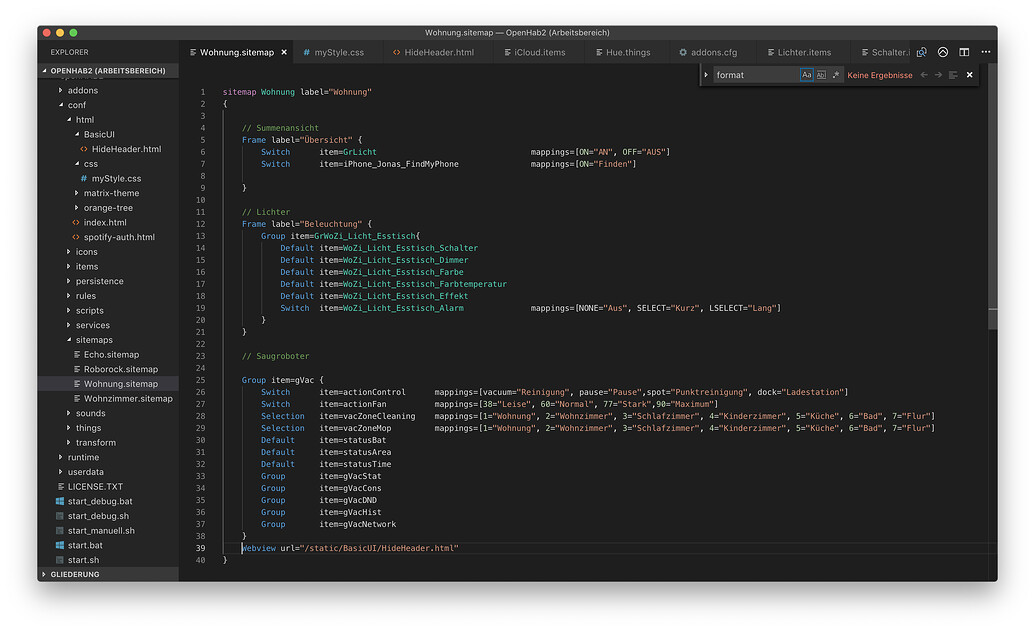Select the Roborock.sitemap file
Image resolution: width=1035 pixels, height=630 pixels.
[122, 369]
